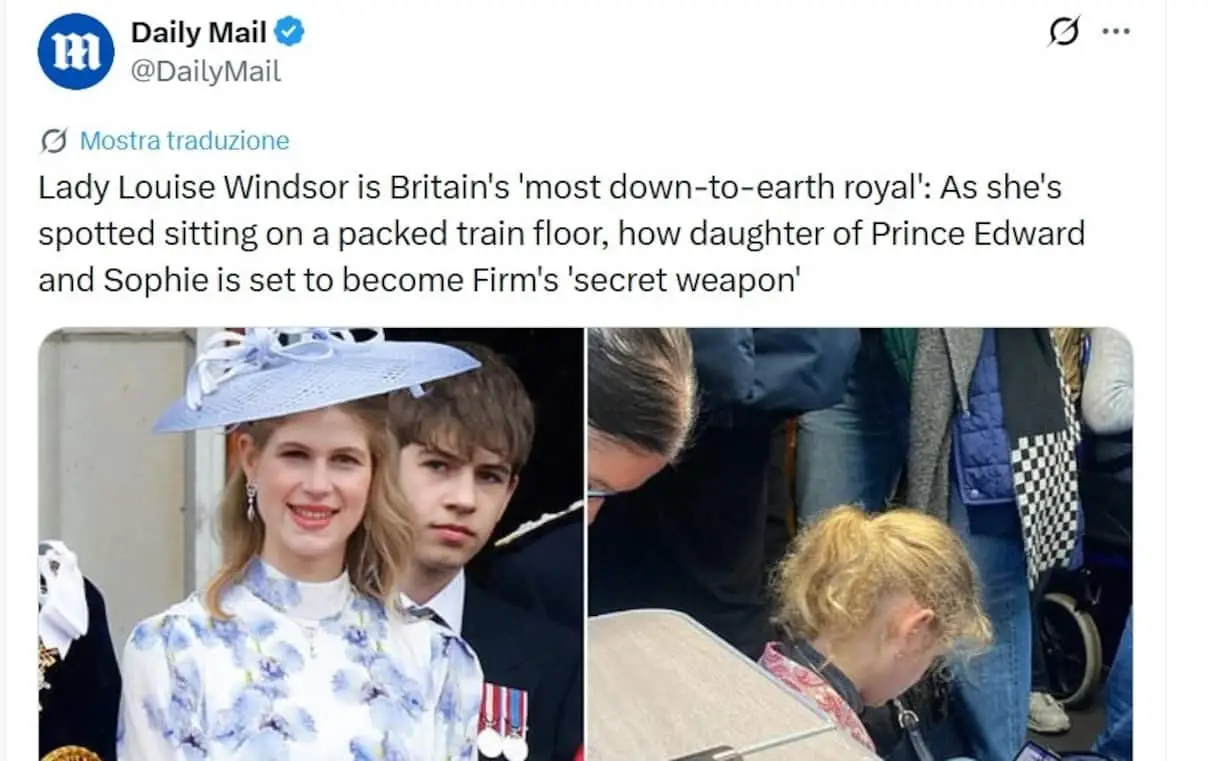Click the blue verified badge
This screenshot has width=1218, height=761.
(290, 33)
